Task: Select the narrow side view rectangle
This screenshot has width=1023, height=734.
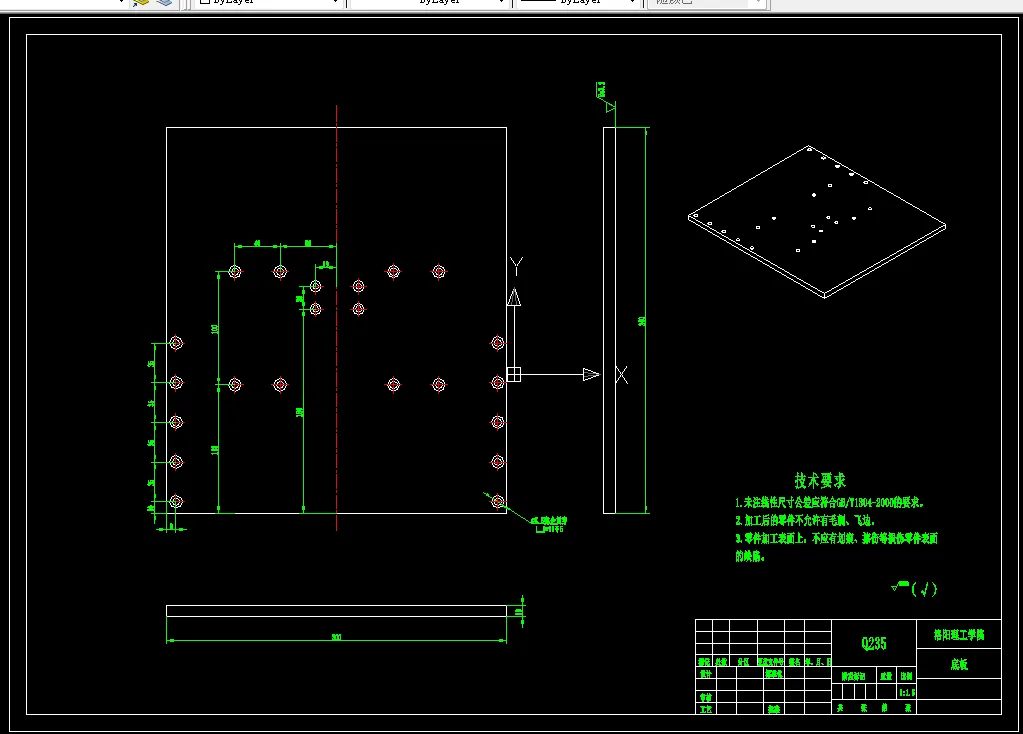Action: click(609, 320)
